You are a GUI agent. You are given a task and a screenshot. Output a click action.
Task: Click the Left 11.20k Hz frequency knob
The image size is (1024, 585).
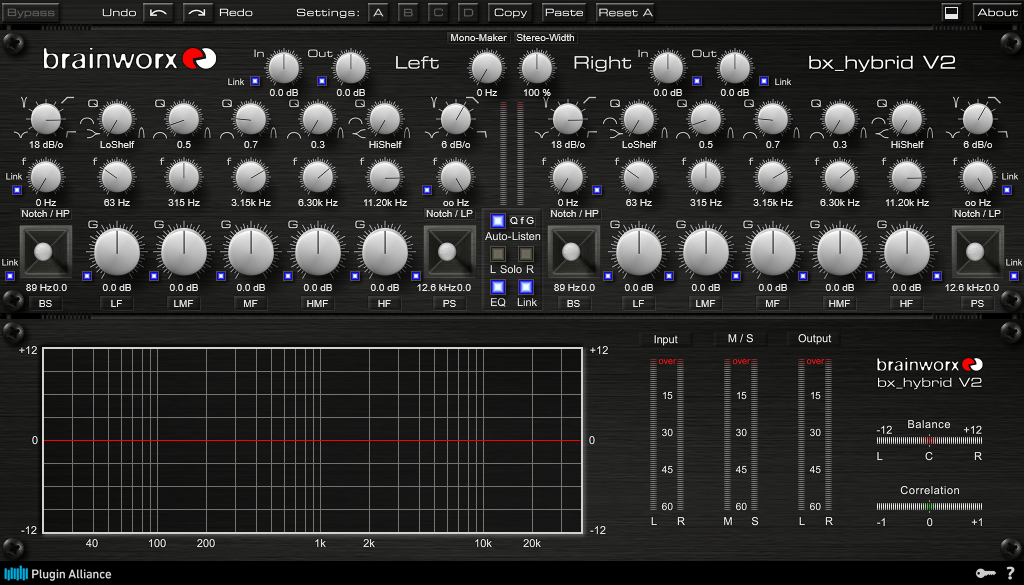(x=385, y=177)
